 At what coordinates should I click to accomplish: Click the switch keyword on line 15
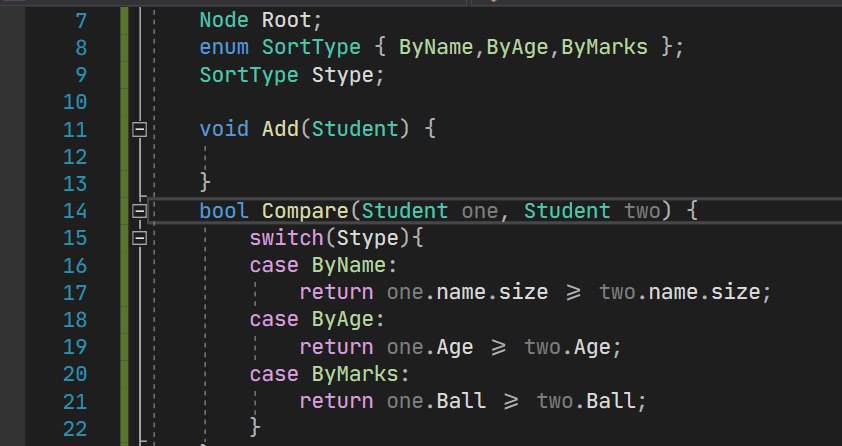[286, 238]
